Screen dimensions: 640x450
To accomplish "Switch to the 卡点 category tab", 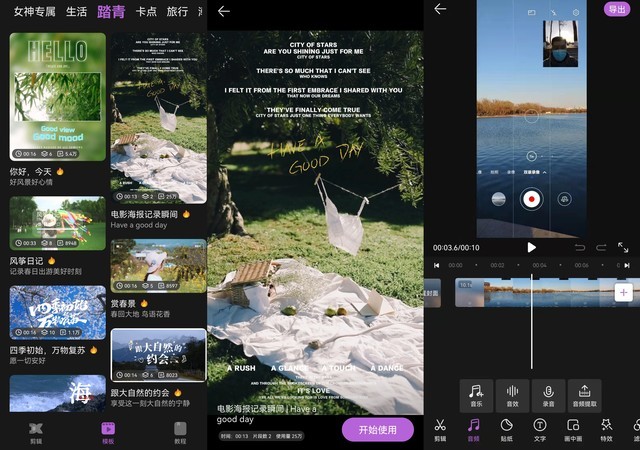I will [146, 12].
